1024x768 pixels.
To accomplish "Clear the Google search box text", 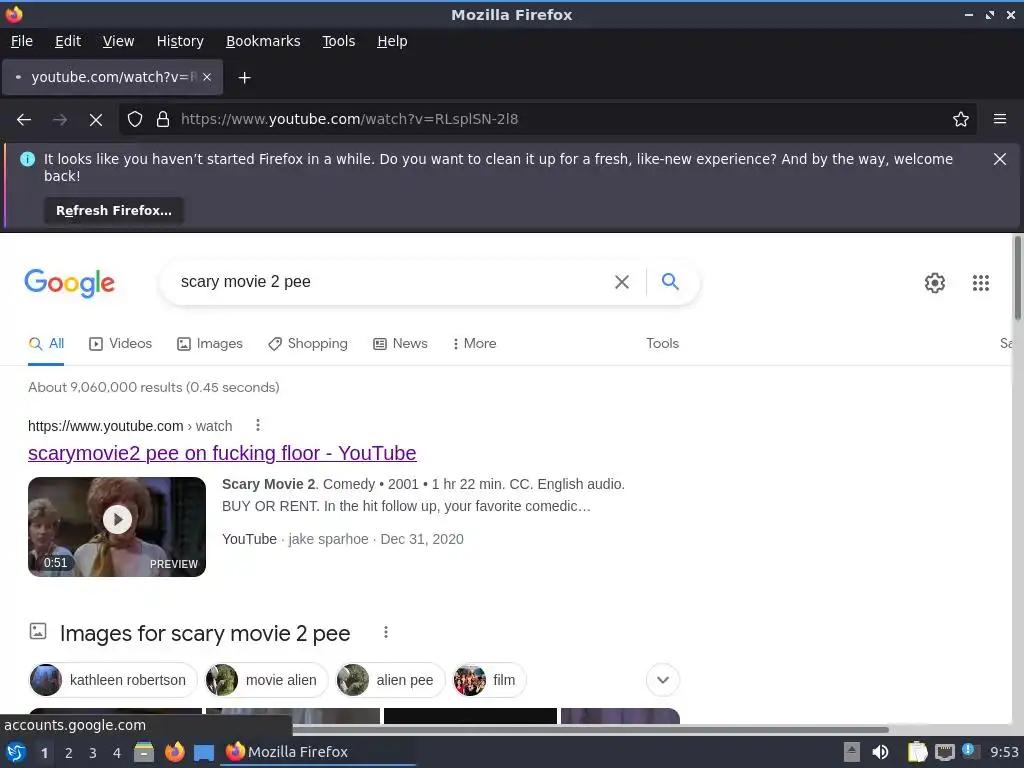I will [x=622, y=281].
